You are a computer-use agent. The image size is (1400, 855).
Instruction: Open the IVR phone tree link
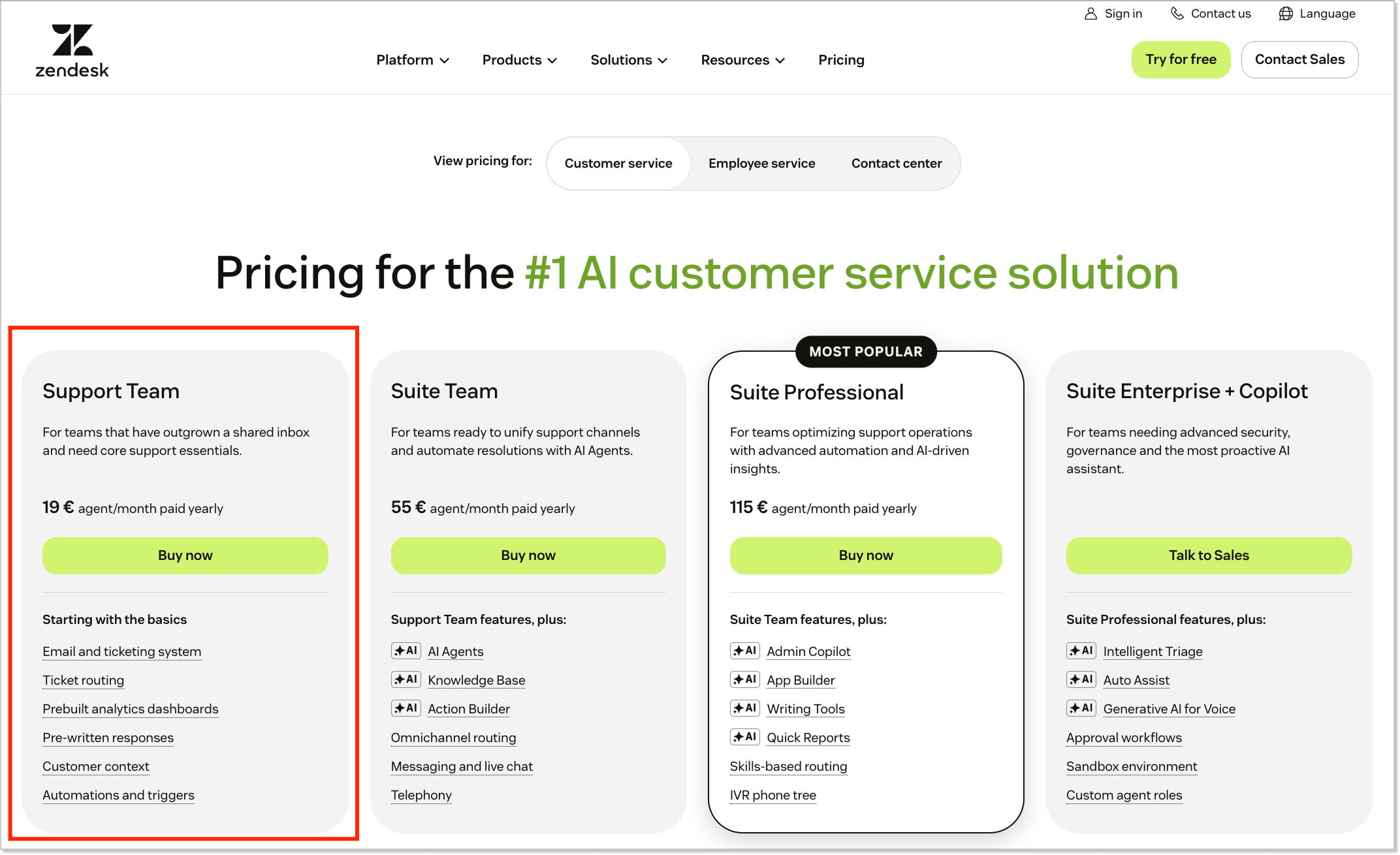pos(773,795)
